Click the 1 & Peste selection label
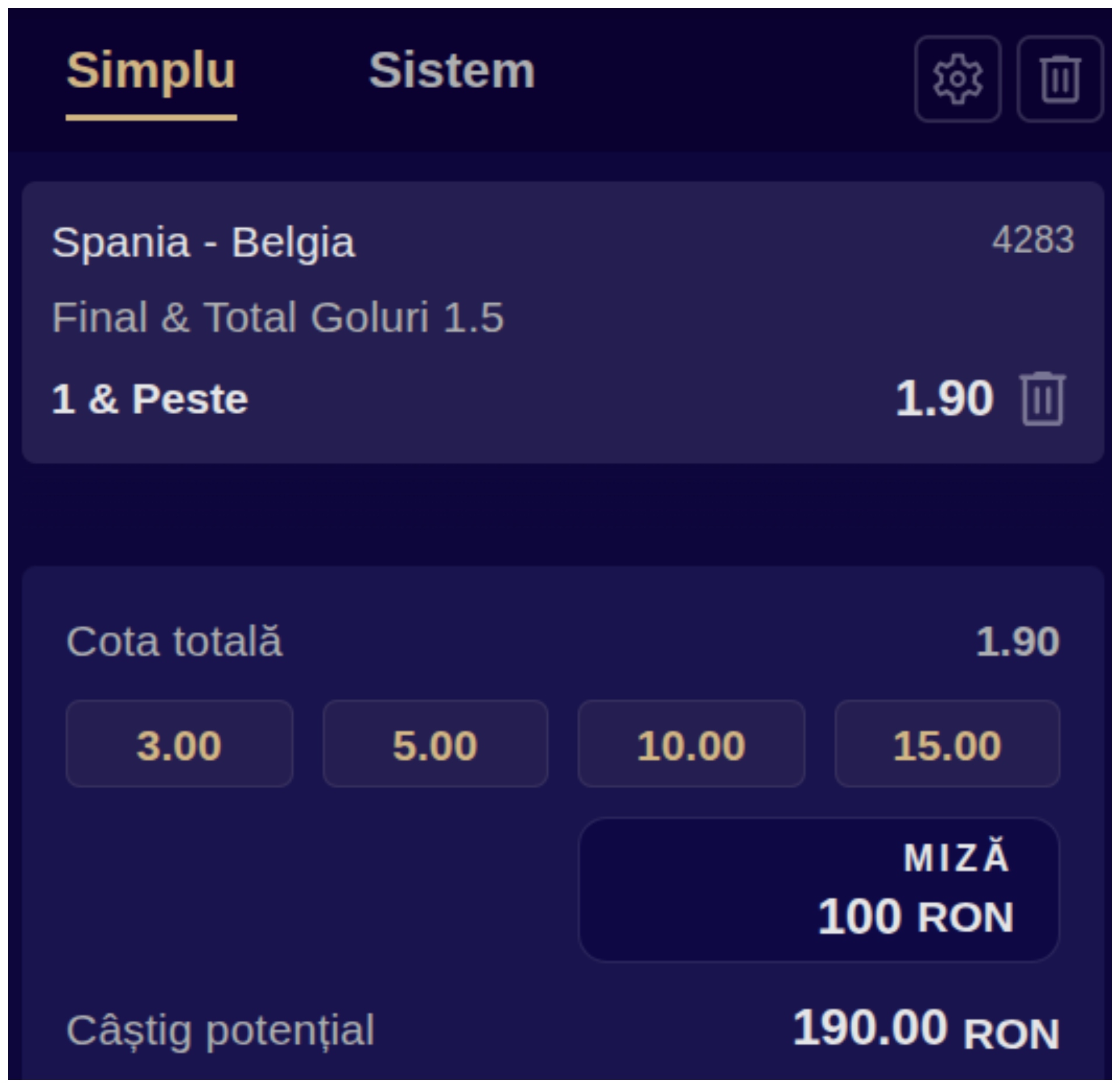Viewport: 1120px width, 1088px height. coord(150,400)
